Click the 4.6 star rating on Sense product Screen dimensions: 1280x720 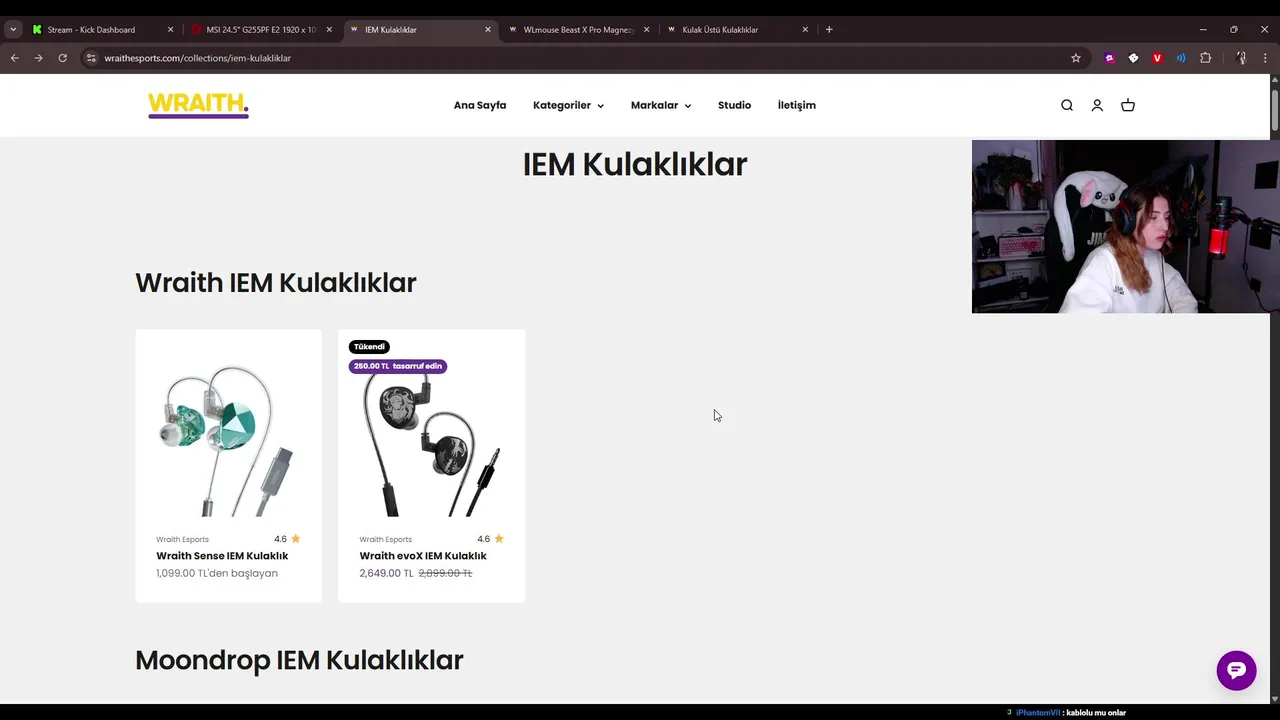[x=287, y=539]
